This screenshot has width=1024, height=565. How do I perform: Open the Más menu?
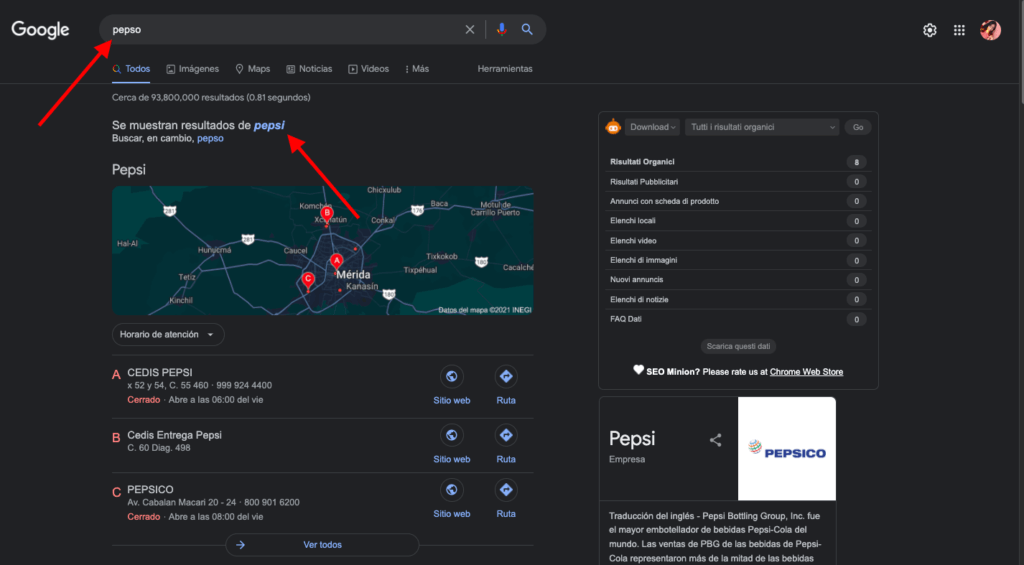417,69
